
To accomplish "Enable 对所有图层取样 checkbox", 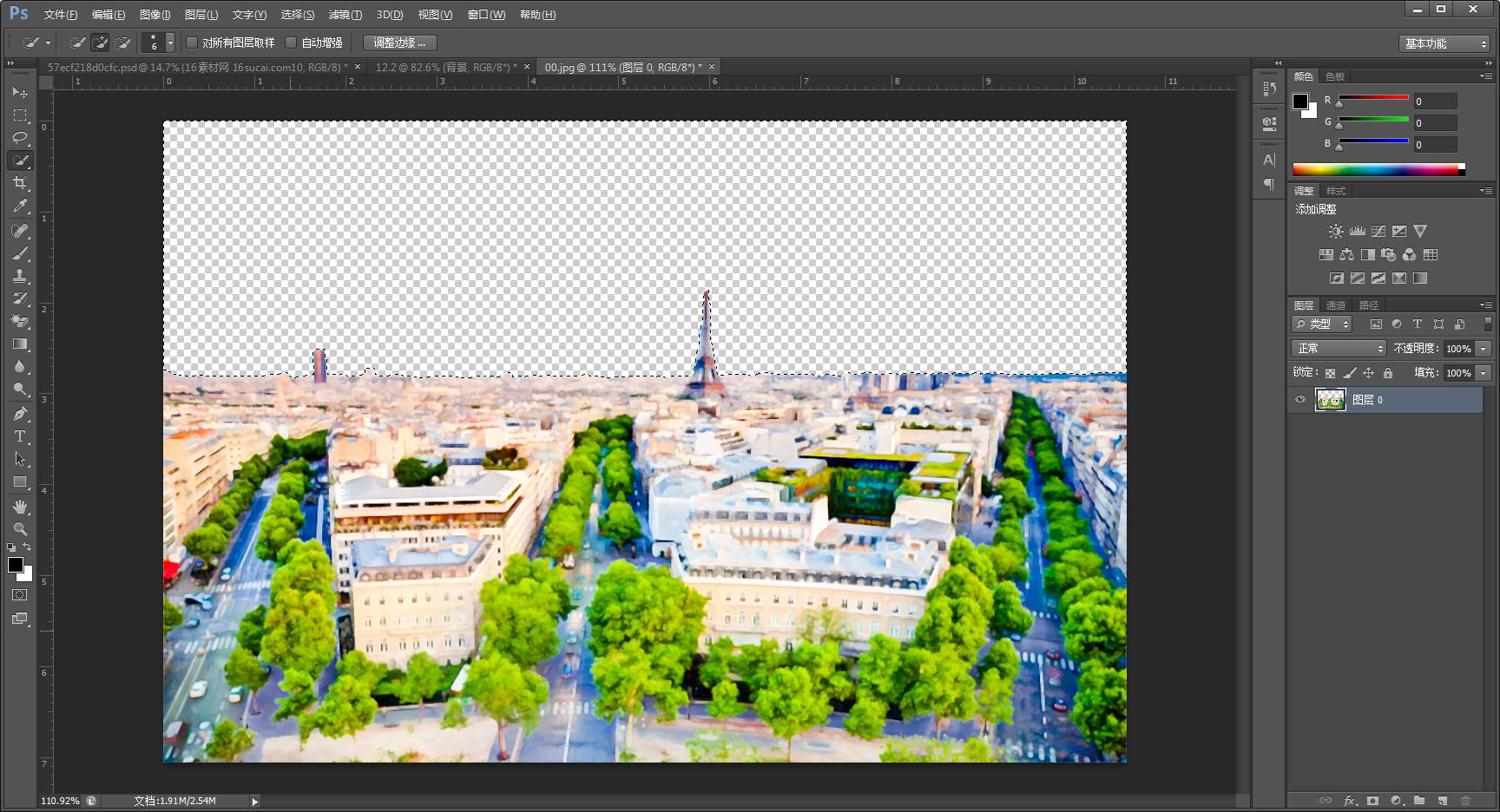I will tap(192, 43).
